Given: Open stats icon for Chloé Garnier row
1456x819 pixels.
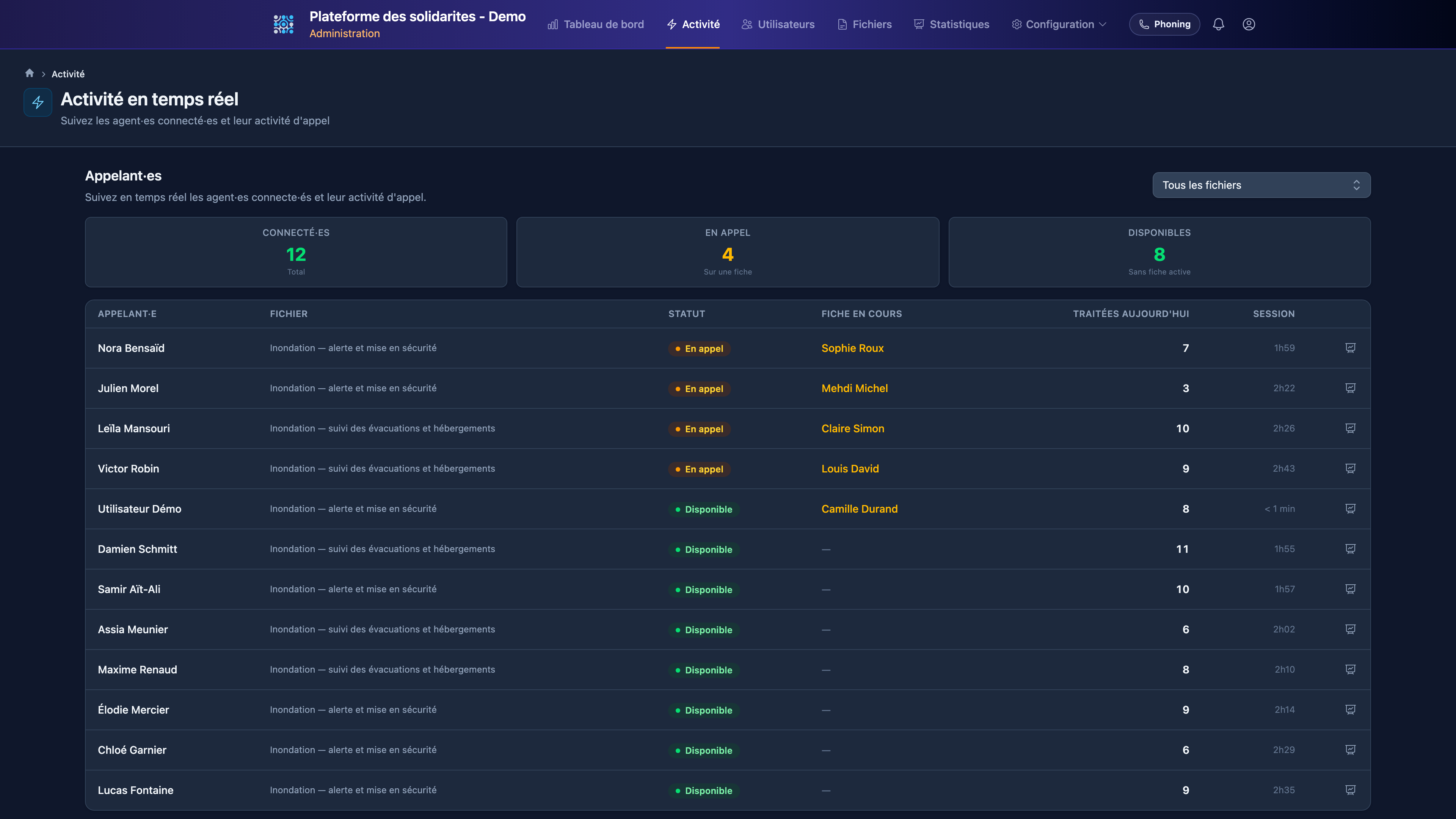Looking at the screenshot, I should click(1350, 750).
